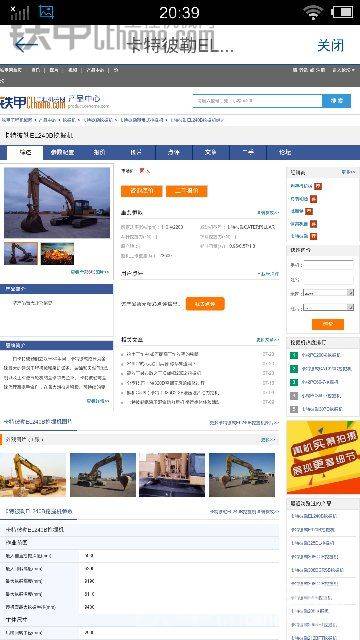Click the green number 1 rank badge

click(294, 355)
